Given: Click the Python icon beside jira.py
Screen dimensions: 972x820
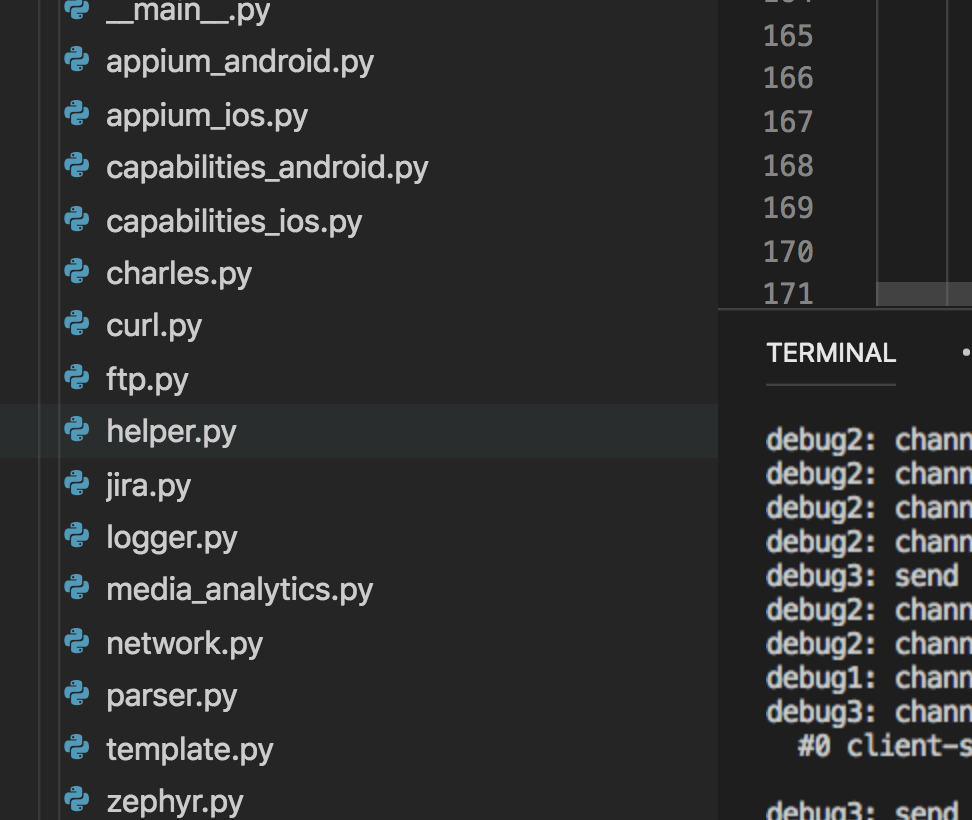Looking at the screenshot, I should 77,484.
